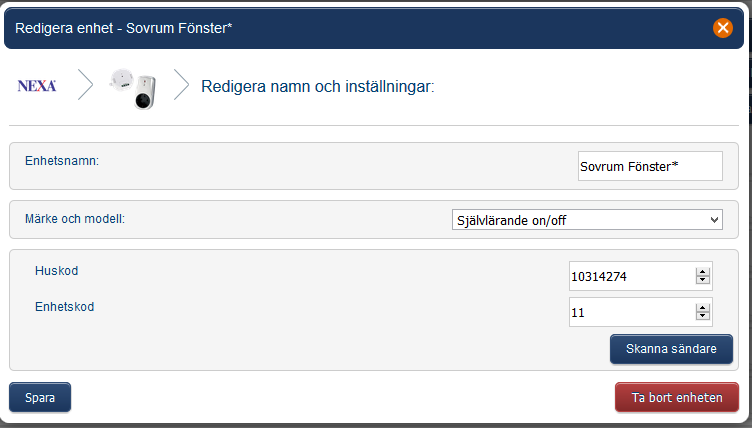Image resolution: width=752 pixels, height=428 pixels.
Task: Click the Ta bort enheten button
Action: click(676, 397)
